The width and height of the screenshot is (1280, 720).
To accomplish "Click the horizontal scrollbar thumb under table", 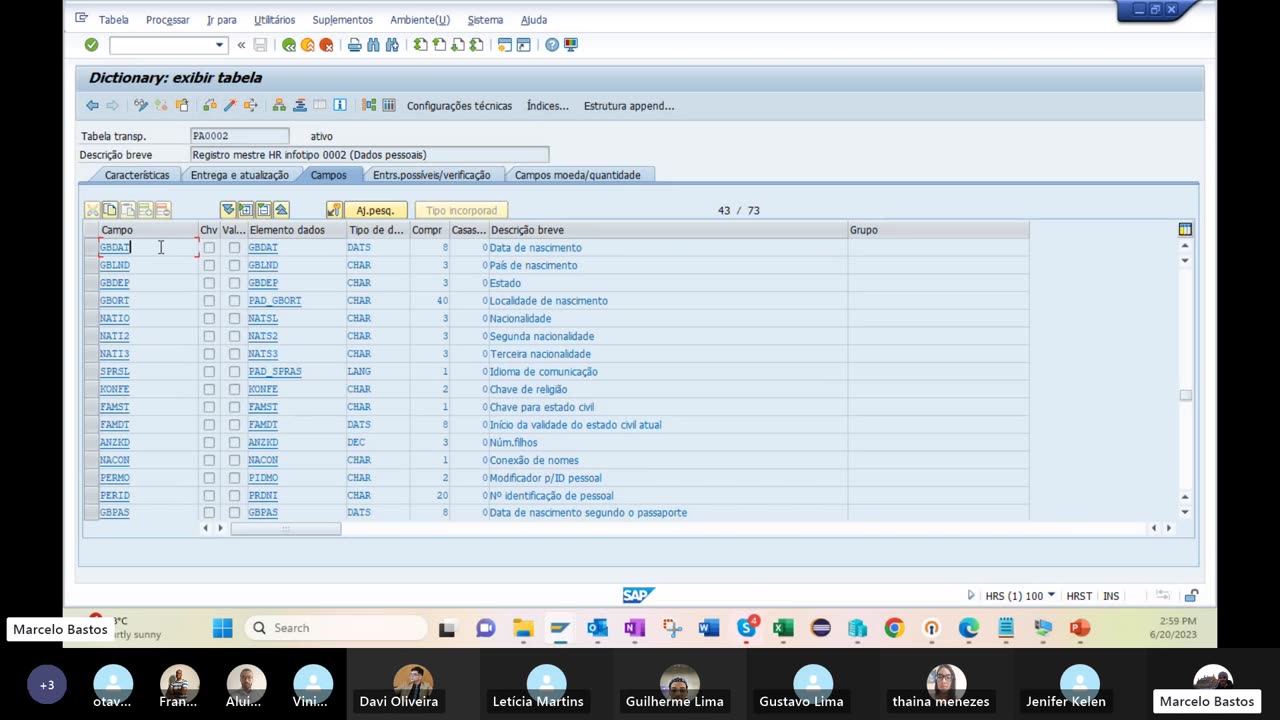I will click(285, 528).
